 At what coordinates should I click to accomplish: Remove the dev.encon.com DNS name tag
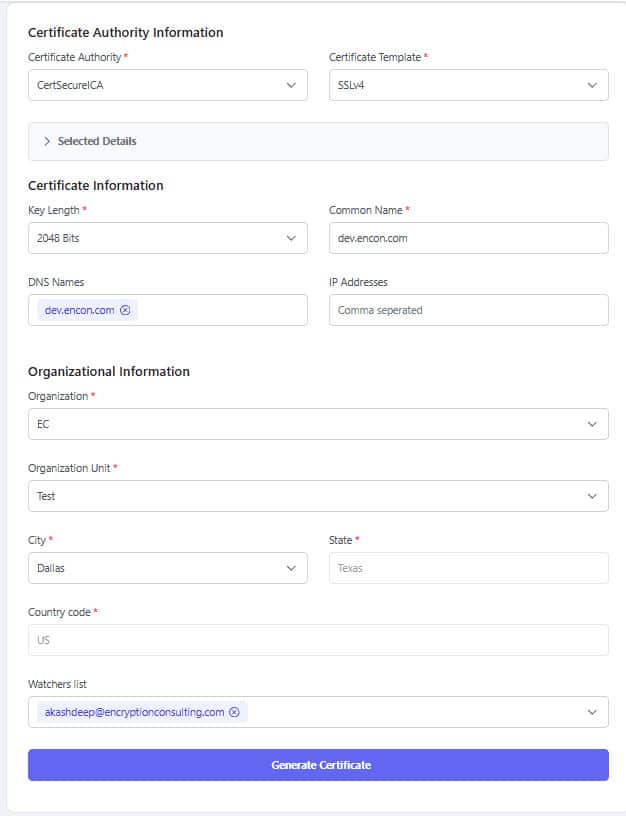click(x=125, y=311)
